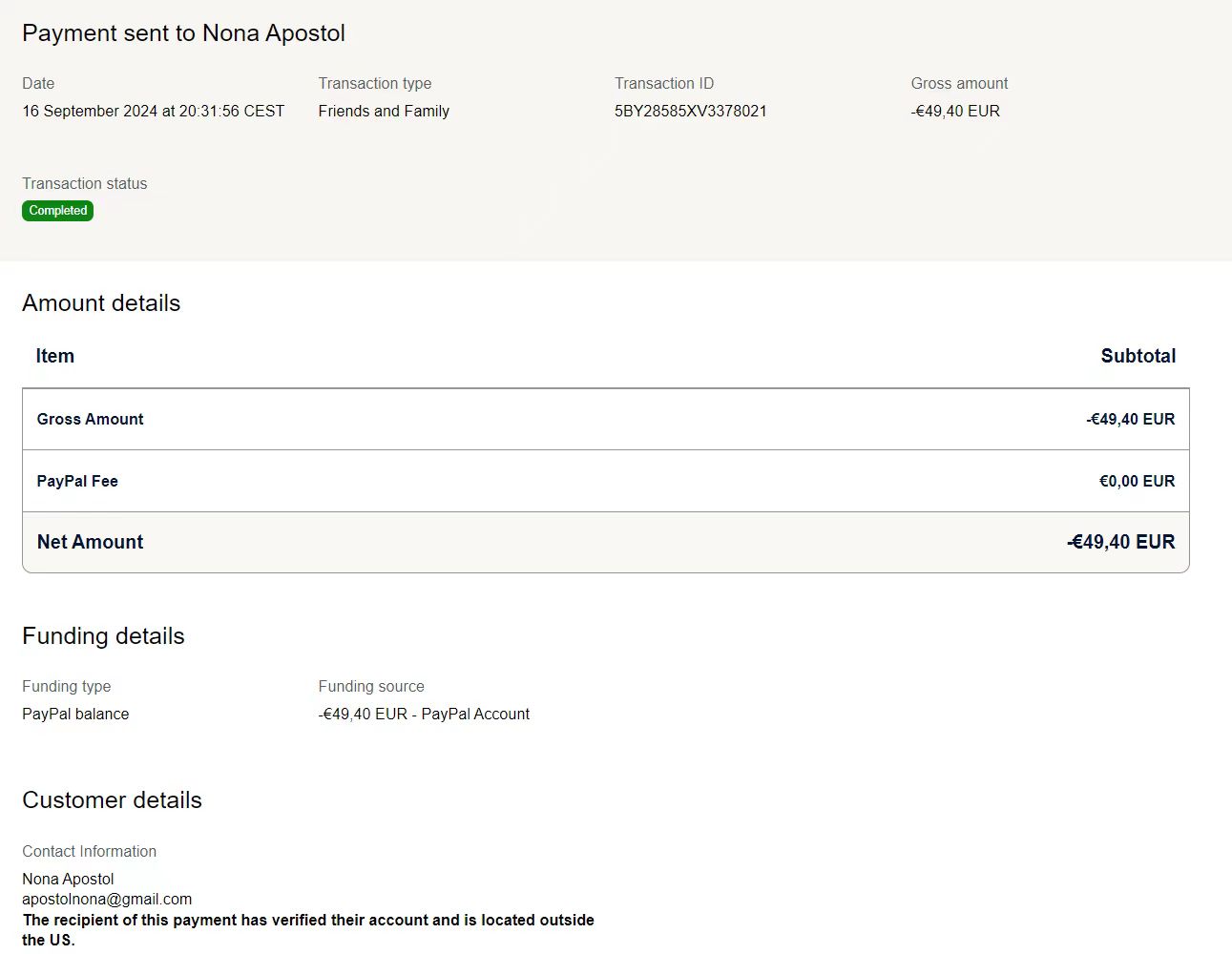1232x954 pixels.
Task: Click the Nona Apostol contact name
Action: click(68, 879)
